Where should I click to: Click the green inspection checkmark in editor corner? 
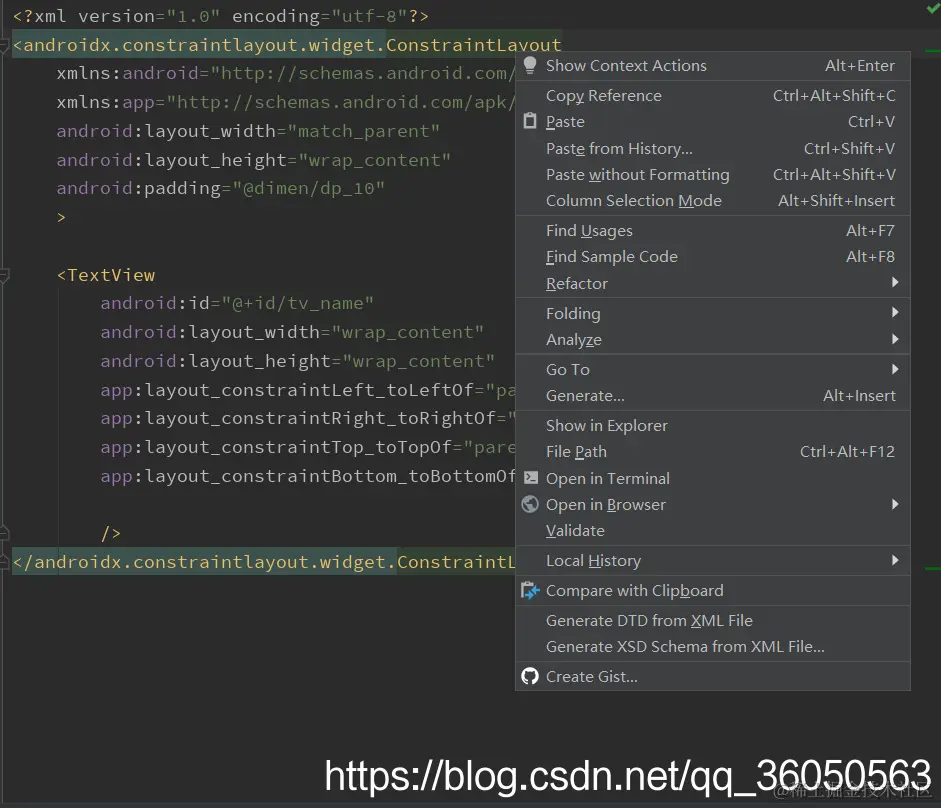pos(933,7)
